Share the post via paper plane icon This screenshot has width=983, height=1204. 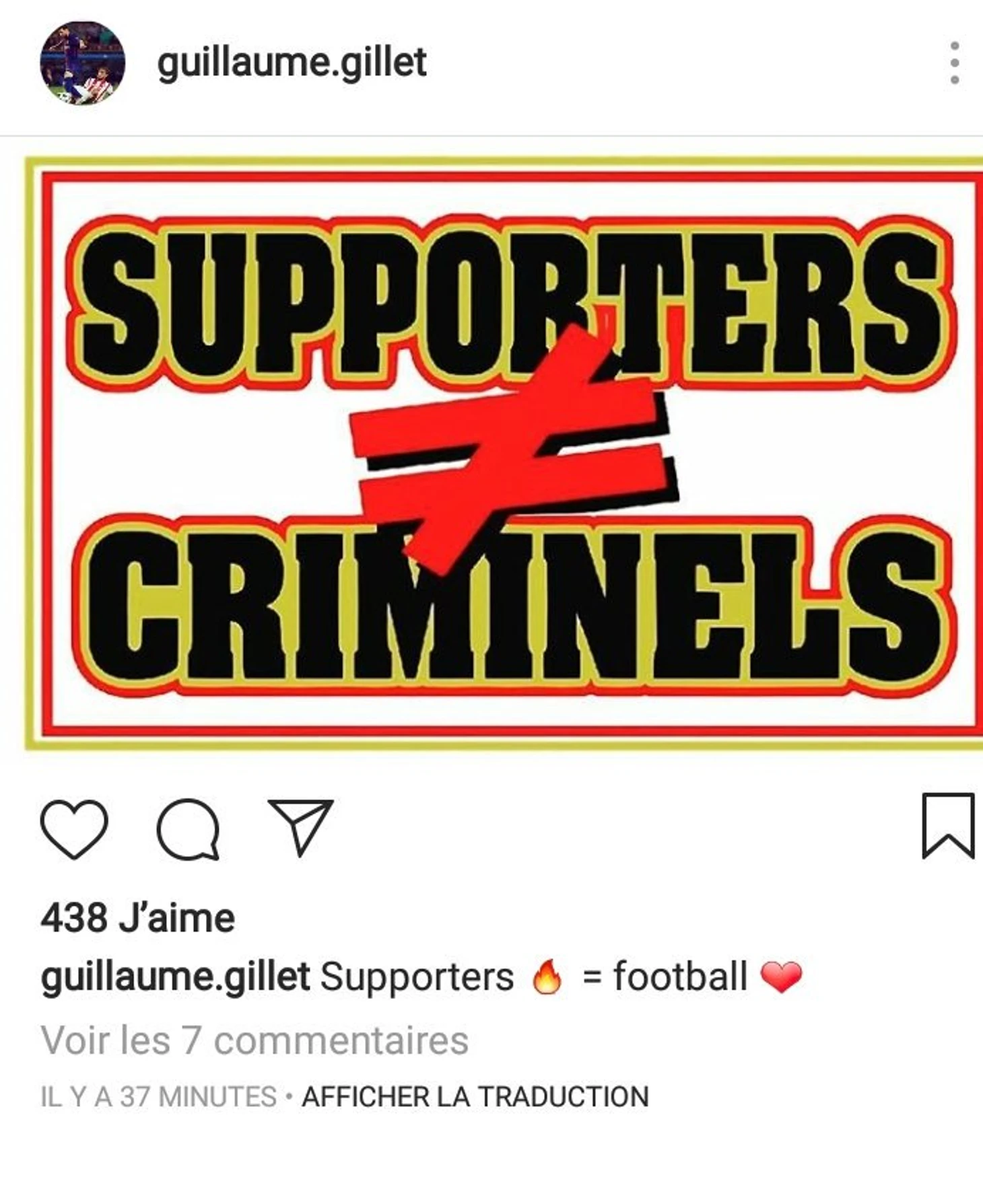tap(301, 827)
